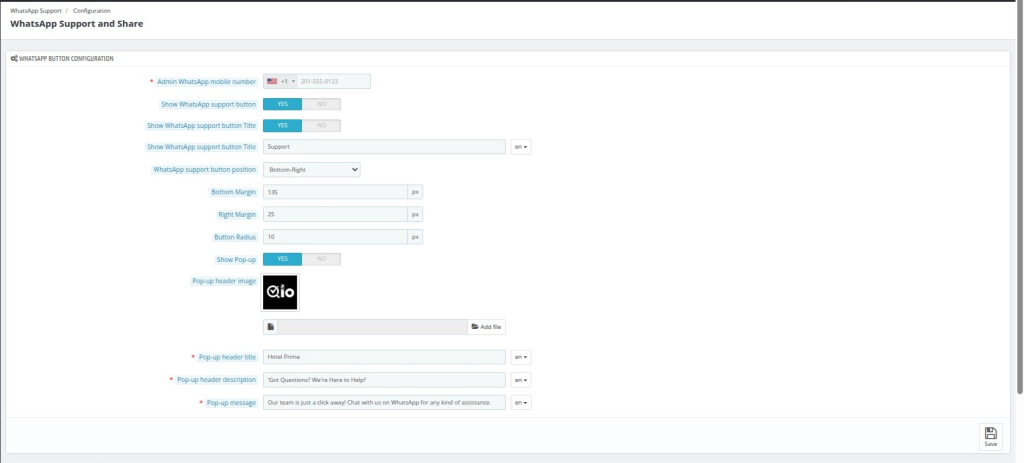Click the Add file button
This screenshot has height=463, width=1024.
point(487,327)
